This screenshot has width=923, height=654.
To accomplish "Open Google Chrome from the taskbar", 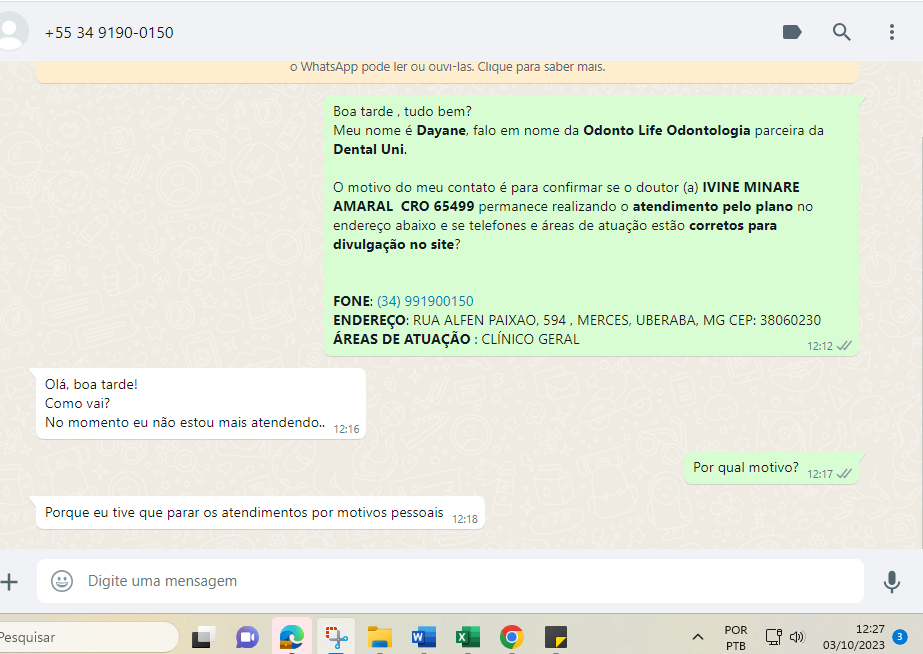I will (x=512, y=637).
